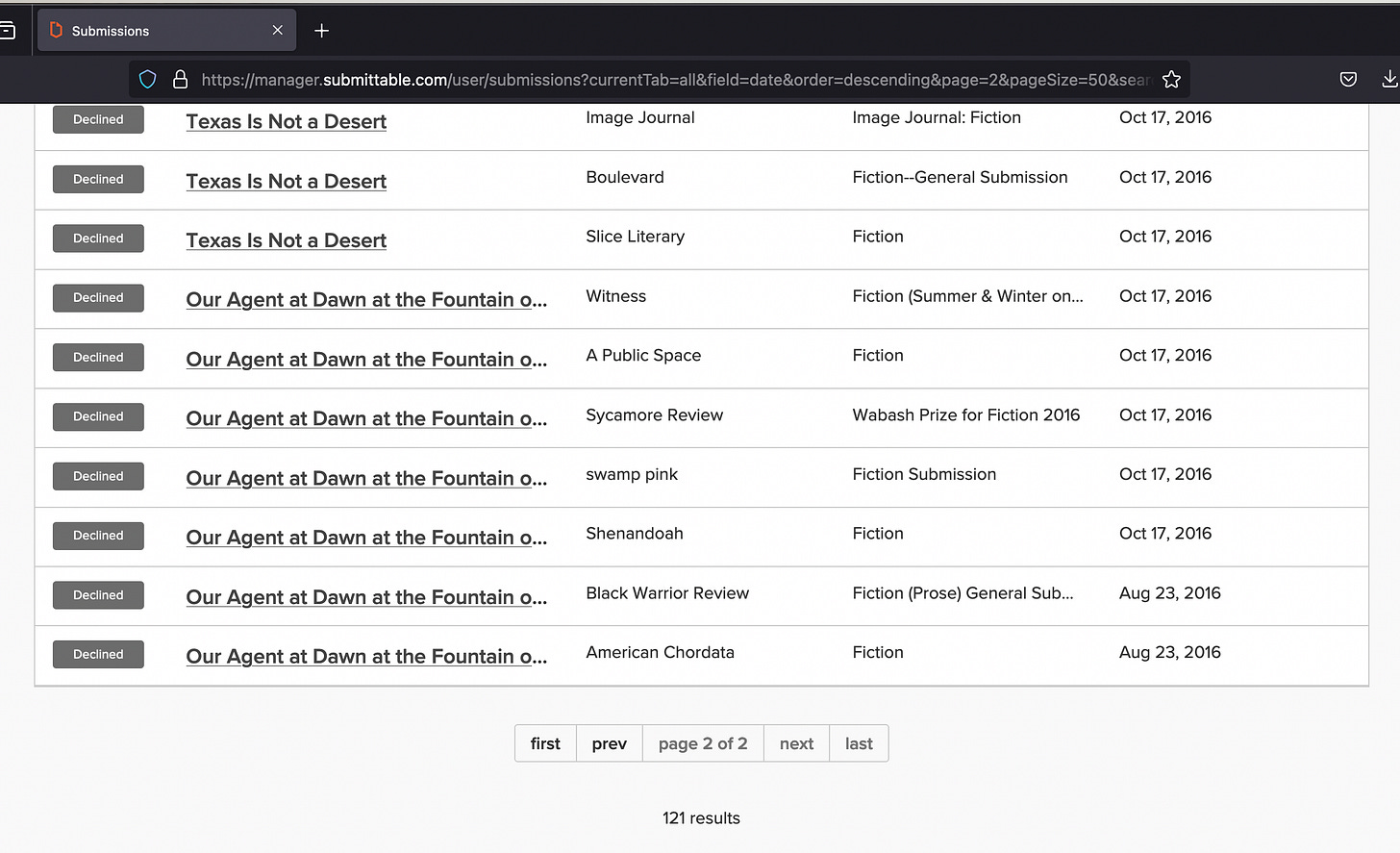Click the Boulevard publisher name
The image size is (1400, 853).
625,177
